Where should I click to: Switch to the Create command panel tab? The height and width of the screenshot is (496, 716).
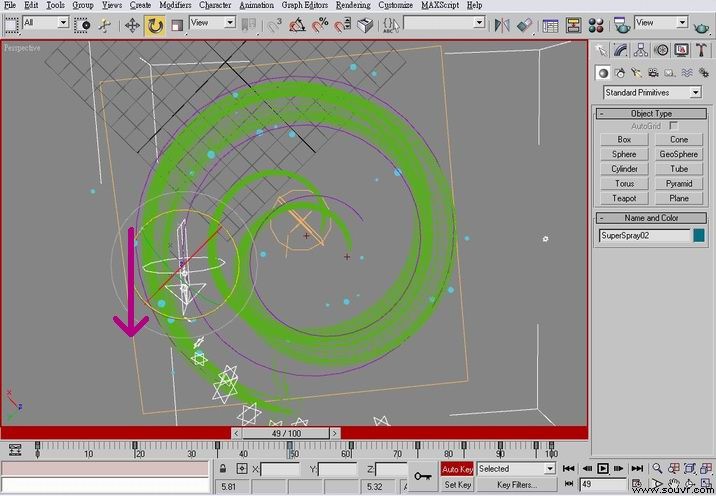click(x=602, y=50)
